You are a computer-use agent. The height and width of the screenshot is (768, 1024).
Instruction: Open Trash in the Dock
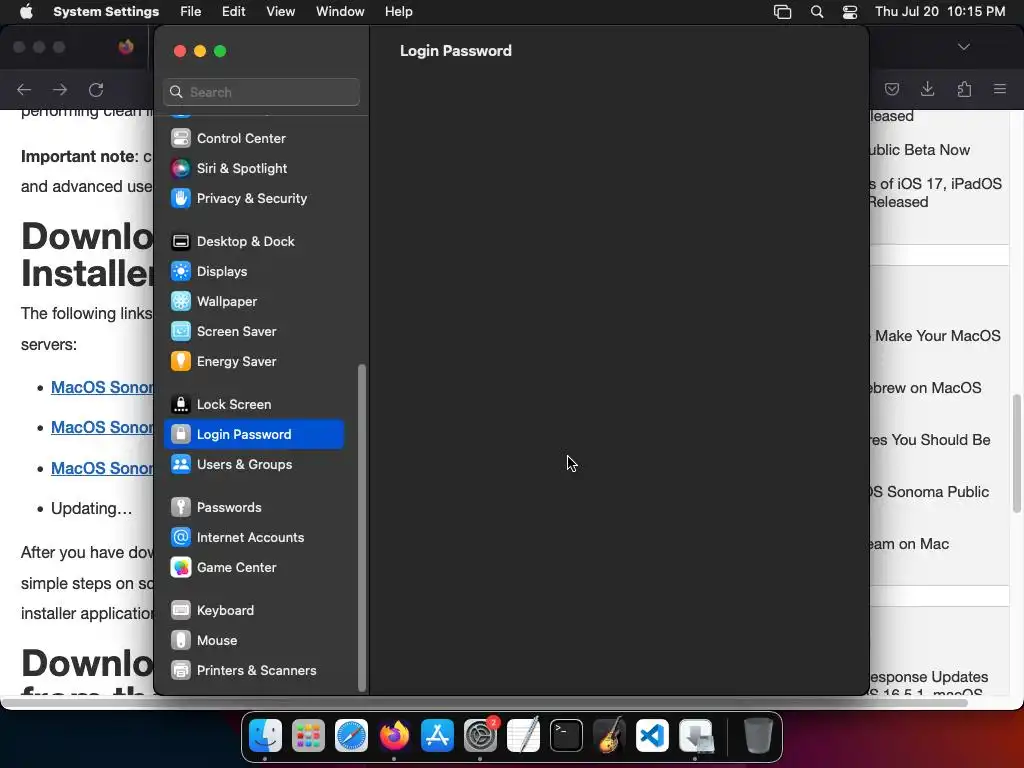pos(758,736)
